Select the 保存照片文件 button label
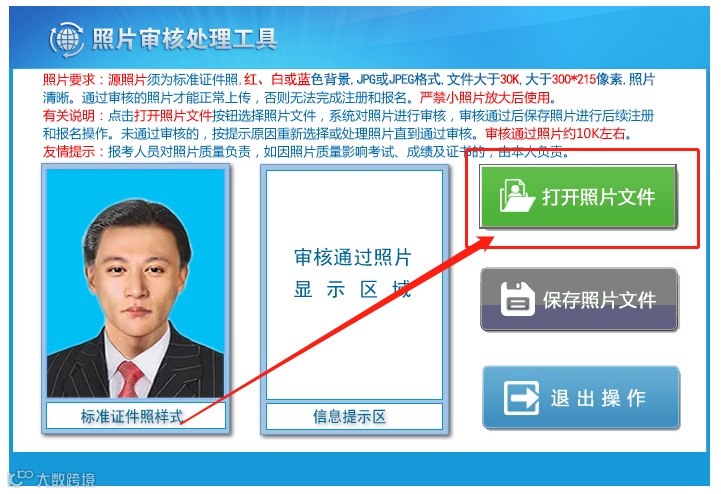The image size is (721, 494). [x=599, y=300]
